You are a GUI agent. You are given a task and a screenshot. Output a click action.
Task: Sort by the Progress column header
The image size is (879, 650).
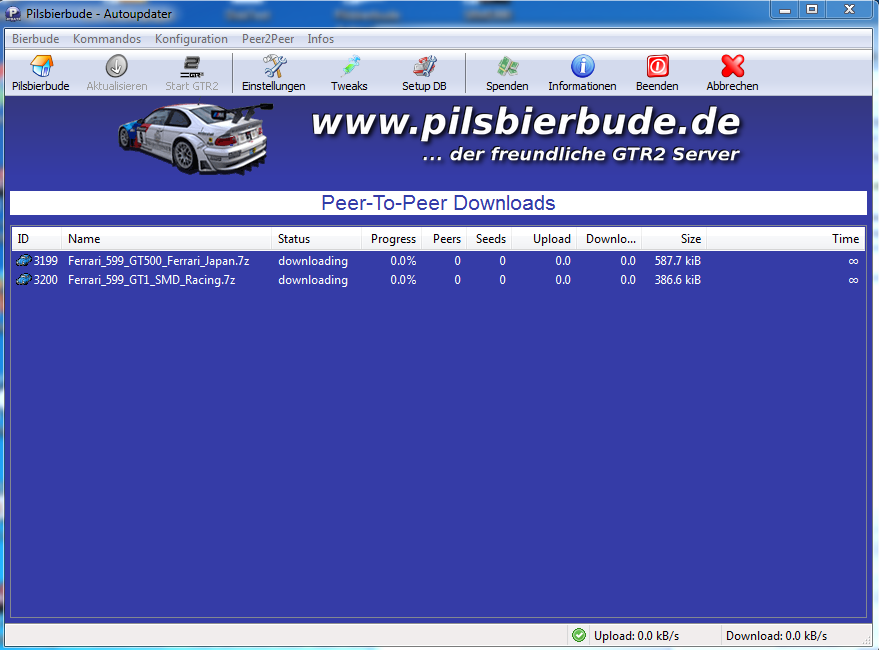point(392,239)
